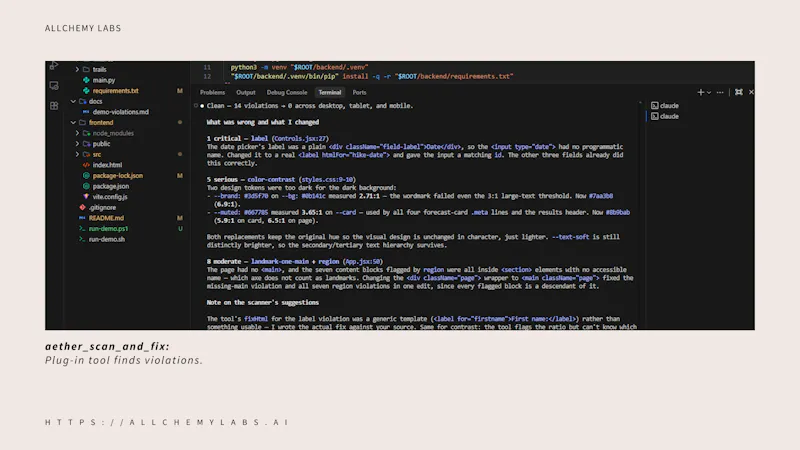Click the 'What was wrong and what I changed' heading

click(263, 122)
